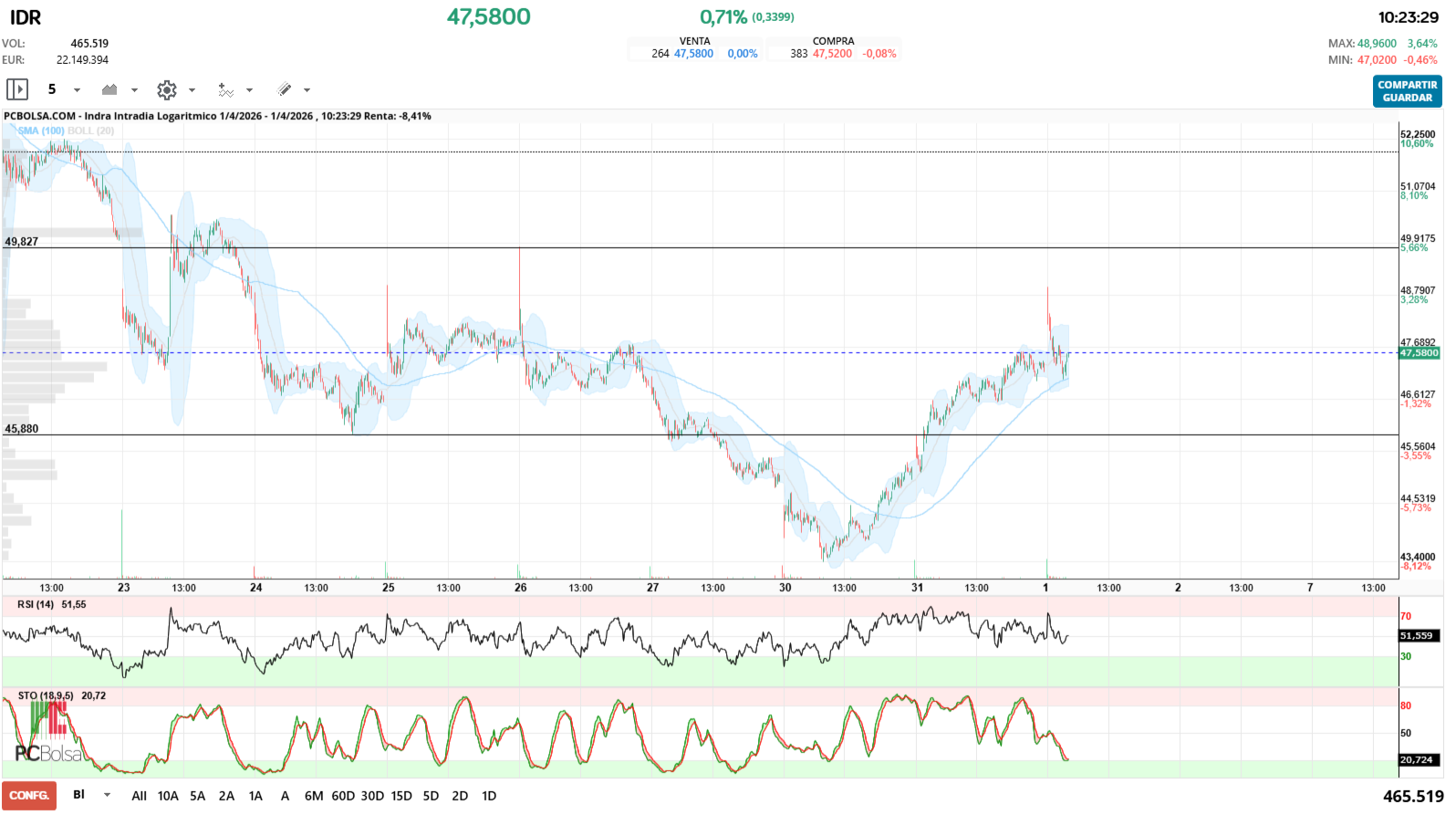Viewport: 1456px width, 815px height.
Task: Toggle the SMA (100) indicator label
Action: pyautogui.click(x=41, y=131)
